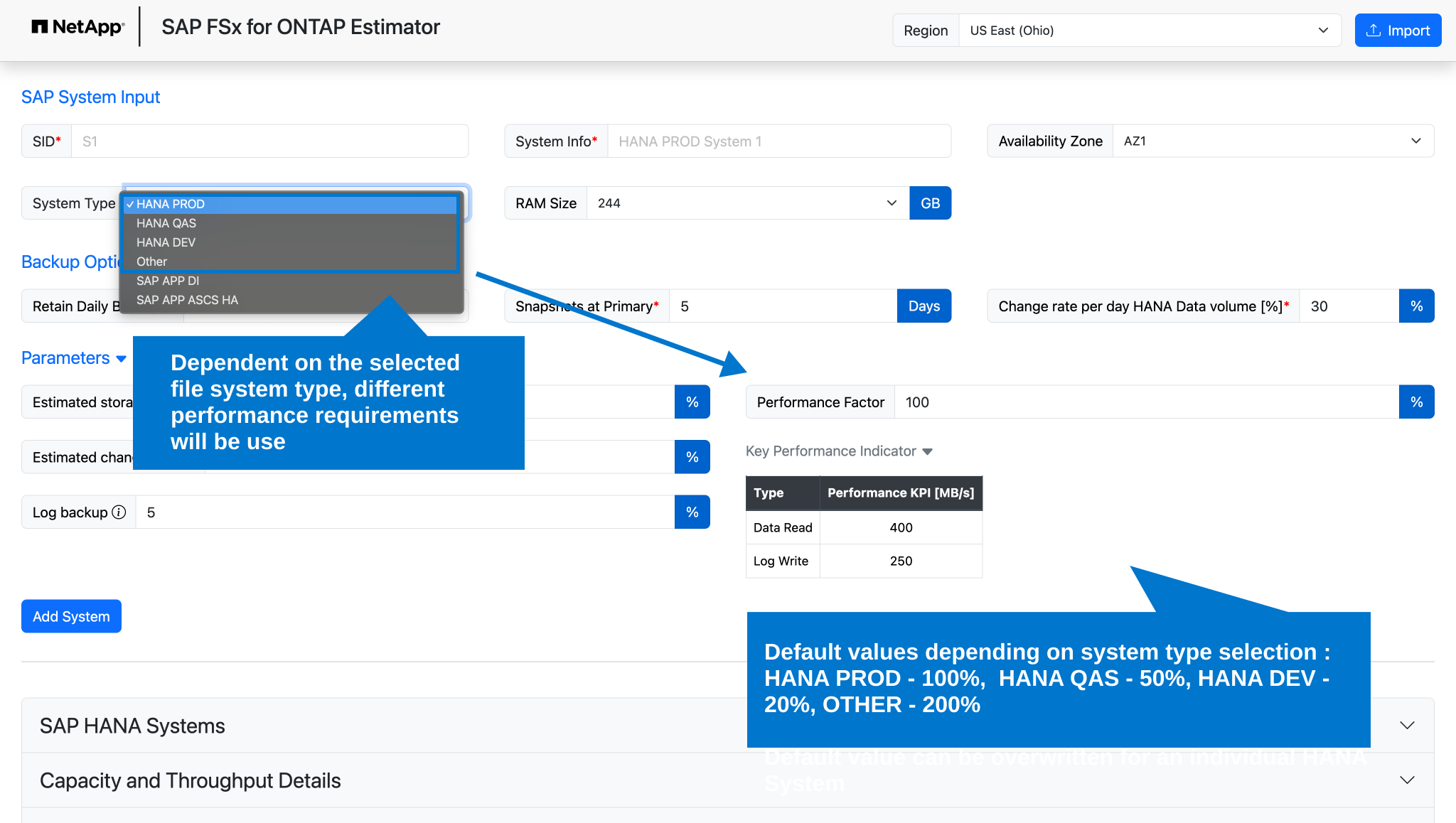The width and height of the screenshot is (1456, 823).
Task: Expand Capacity and Throughput Details panel
Action: (x=727, y=780)
